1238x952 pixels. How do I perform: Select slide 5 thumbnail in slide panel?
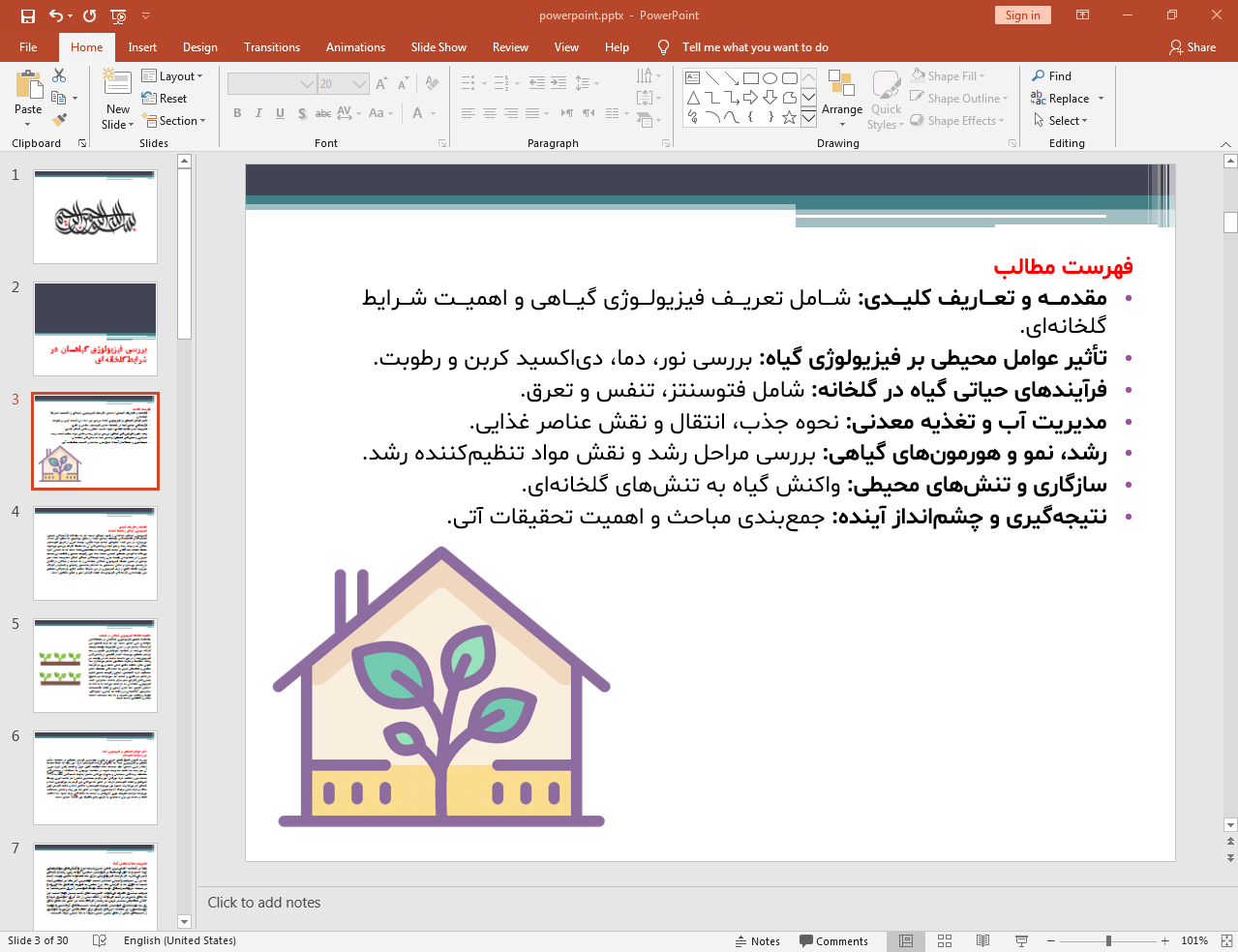click(94, 665)
